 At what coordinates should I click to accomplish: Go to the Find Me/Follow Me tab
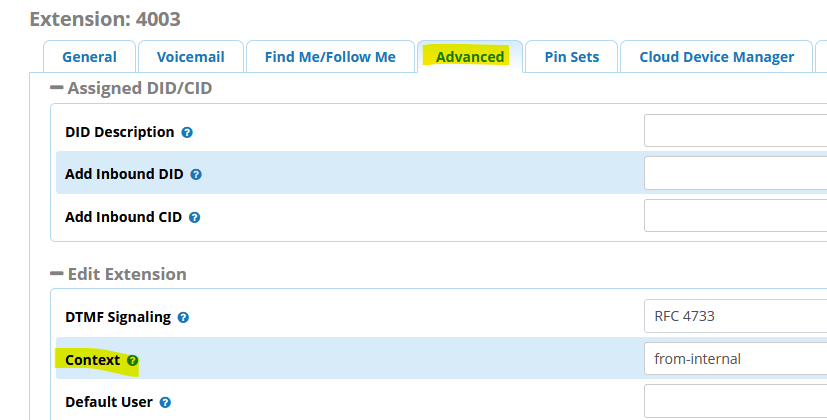[330, 57]
